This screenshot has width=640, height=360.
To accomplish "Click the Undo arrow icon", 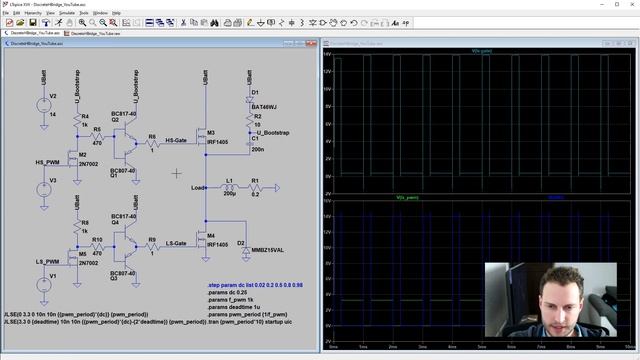I will click(x=354, y=23).
